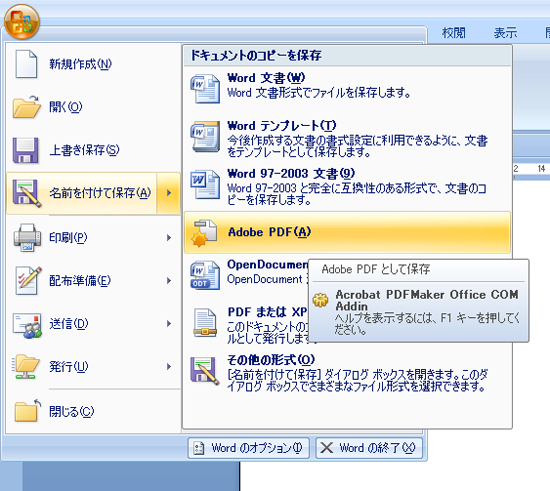Expand the 印刷 submenu arrow

(x=169, y=238)
